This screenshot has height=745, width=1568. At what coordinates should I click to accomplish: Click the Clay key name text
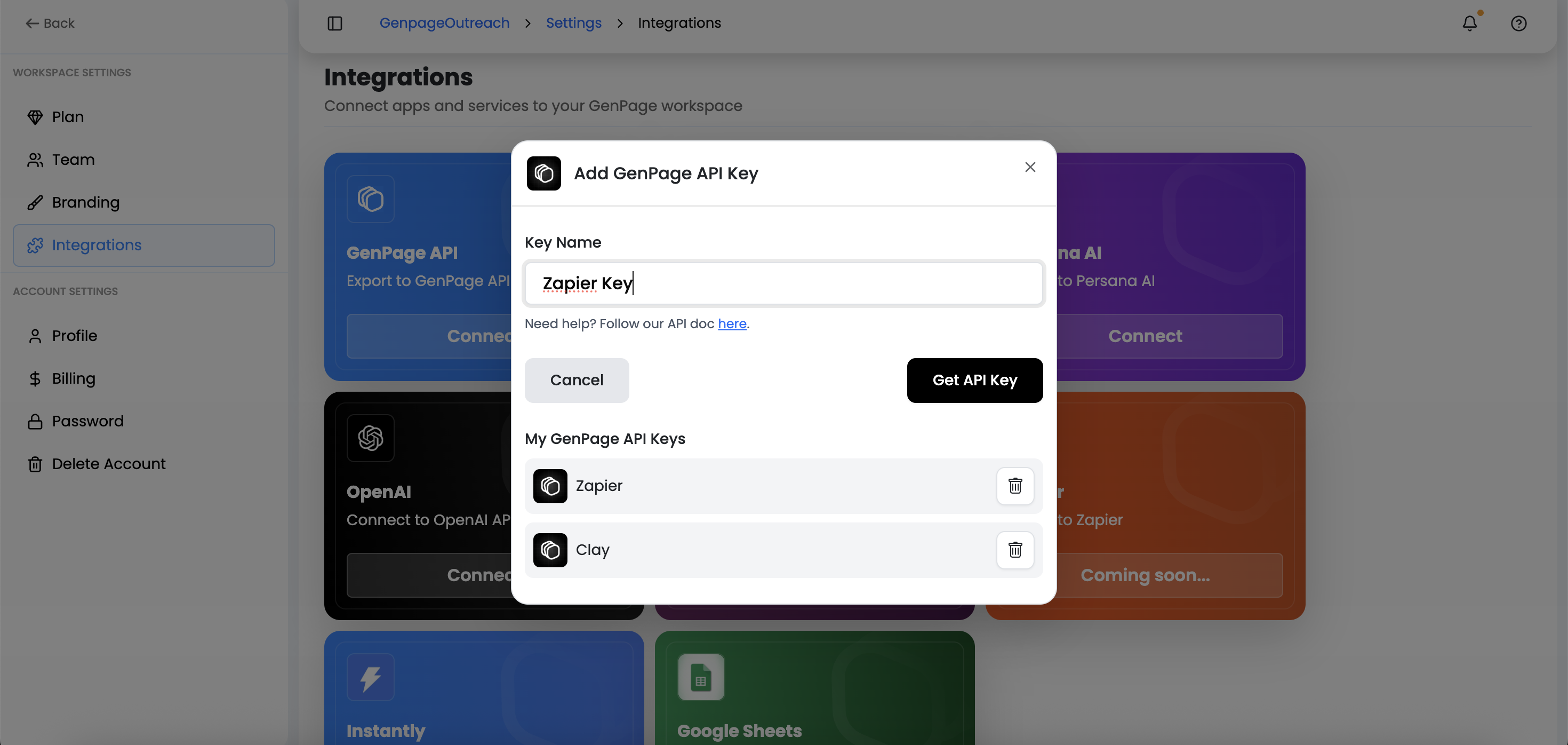[592, 550]
